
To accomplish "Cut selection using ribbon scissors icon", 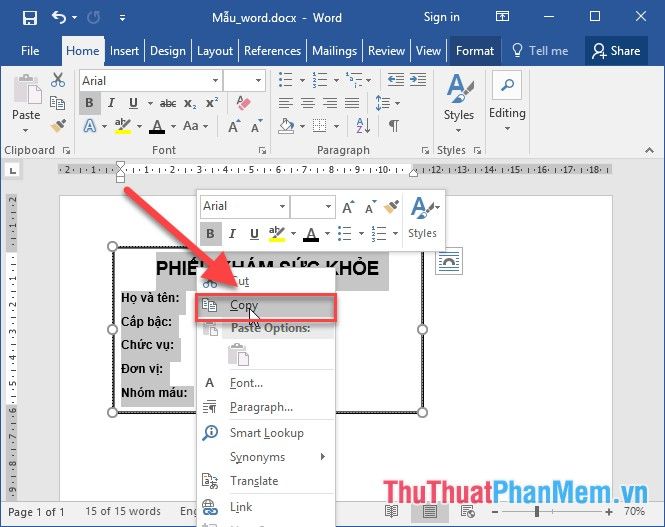I will coord(58,80).
